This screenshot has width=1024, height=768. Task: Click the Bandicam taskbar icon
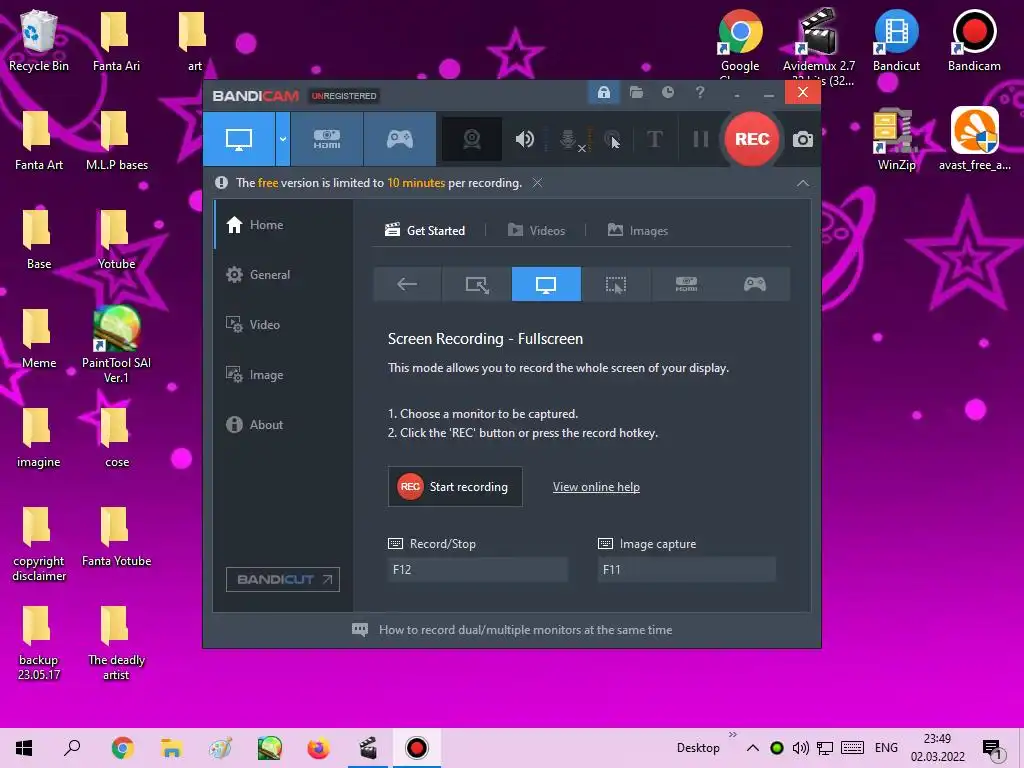click(417, 748)
